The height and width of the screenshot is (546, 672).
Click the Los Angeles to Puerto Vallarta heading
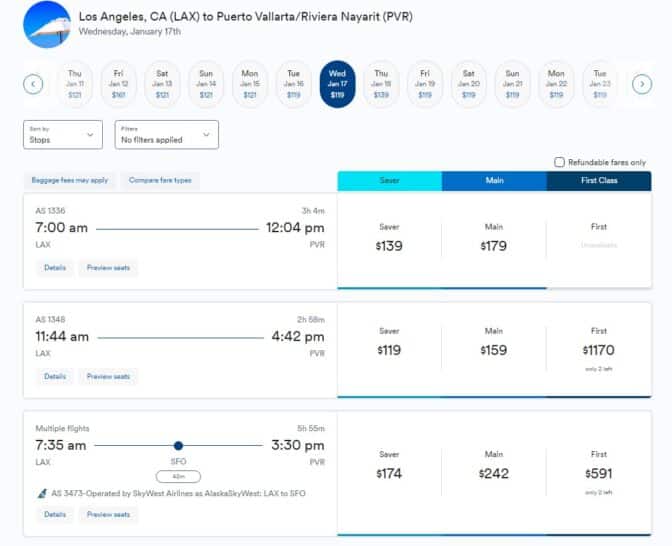click(246, 17)
